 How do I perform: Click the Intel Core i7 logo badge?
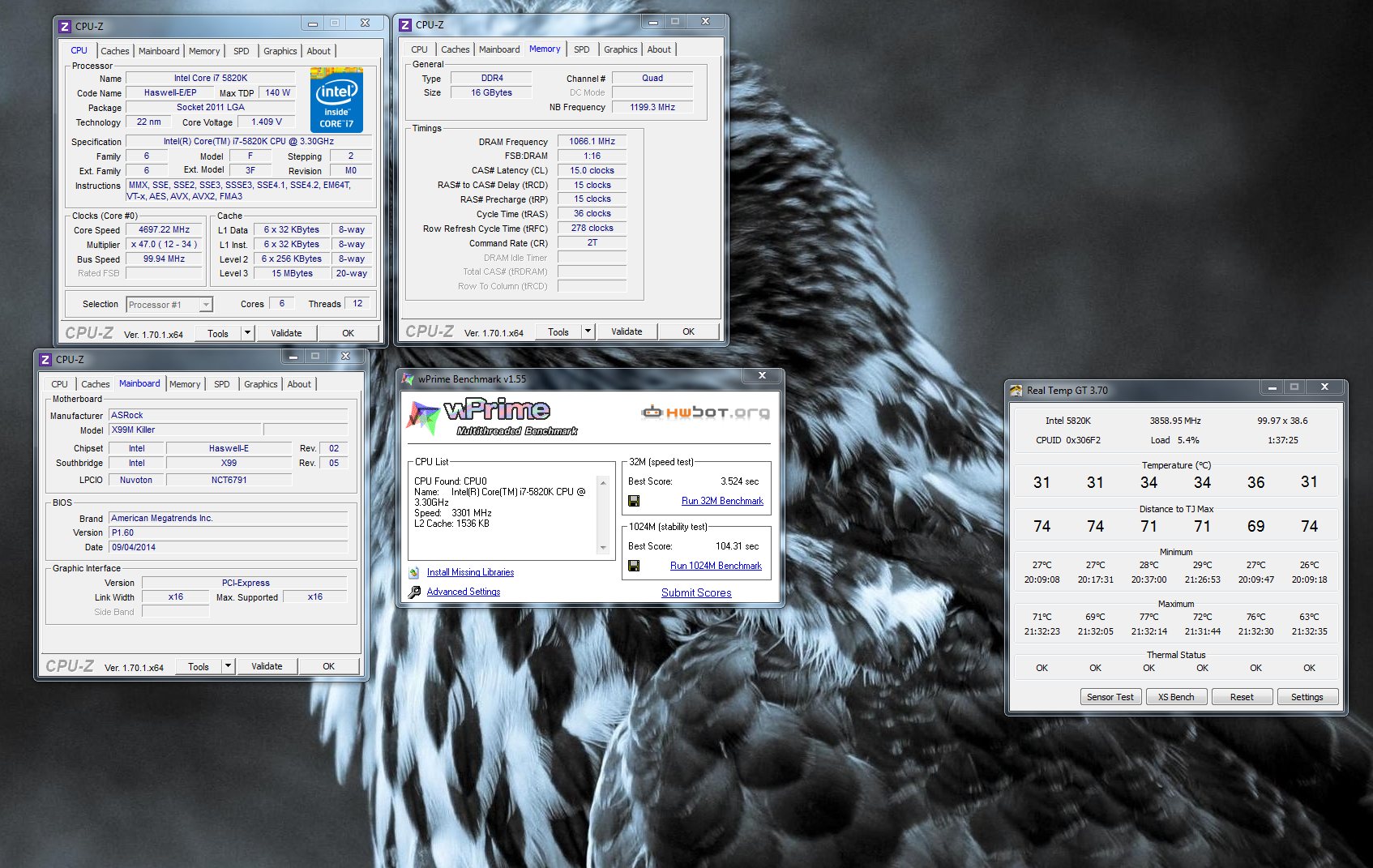336,100
